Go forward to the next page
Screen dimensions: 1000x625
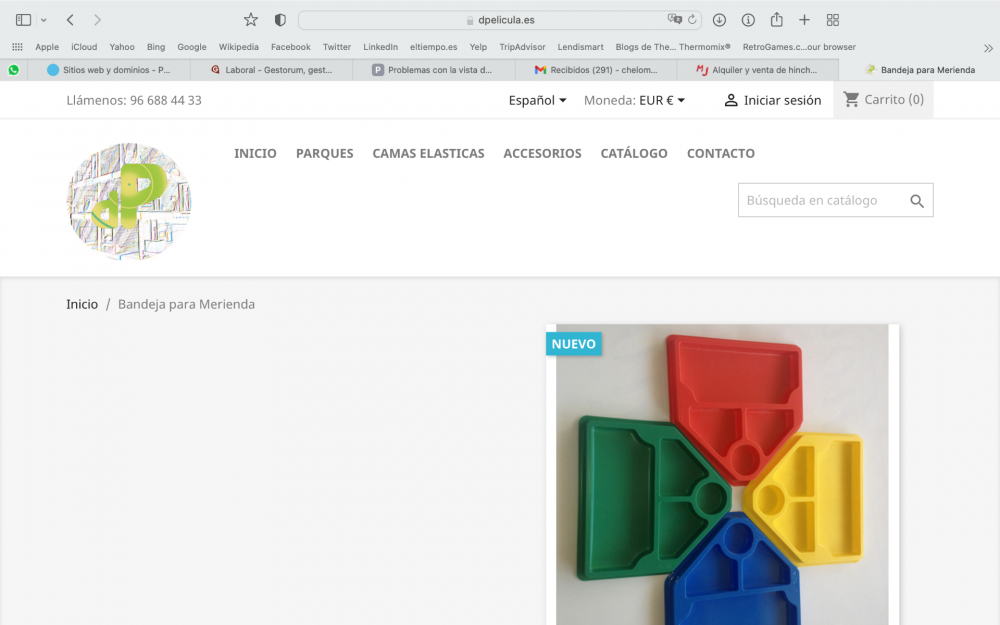97,20
